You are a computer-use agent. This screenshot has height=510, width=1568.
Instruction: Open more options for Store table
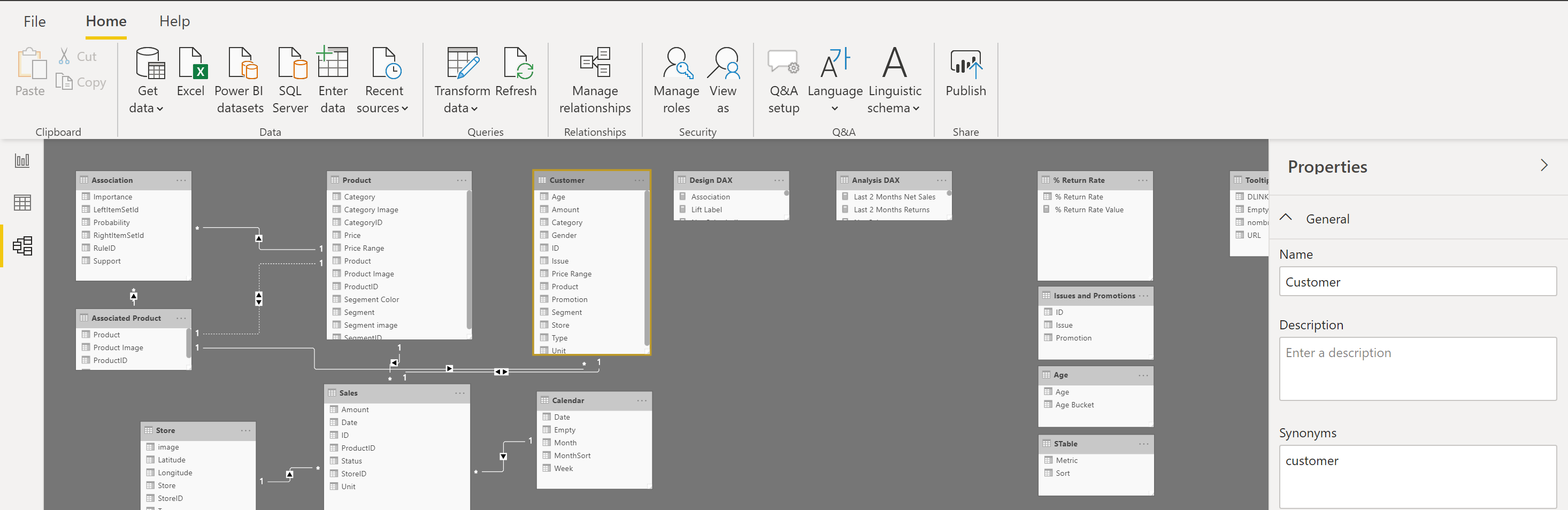pos(245,430)
